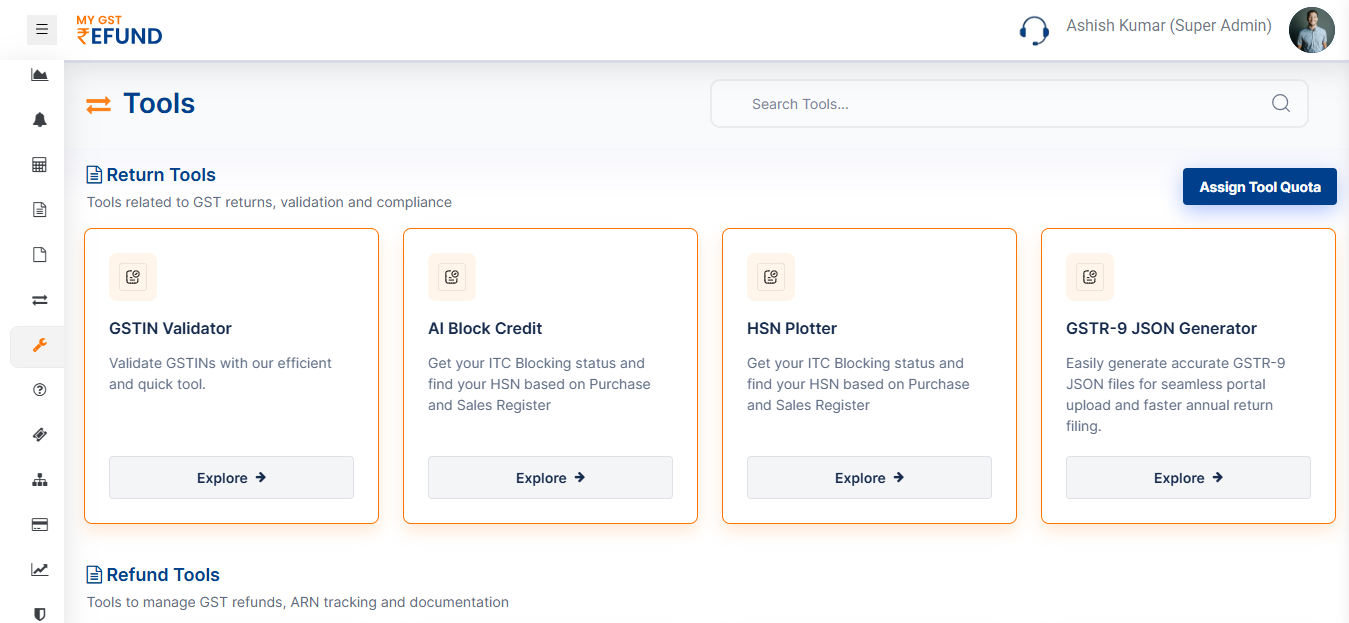Image resolution: width=1349 pixels, height=623 pixels.
Task: Click the payment card icon in sidebar
Action: click(39, 524)
